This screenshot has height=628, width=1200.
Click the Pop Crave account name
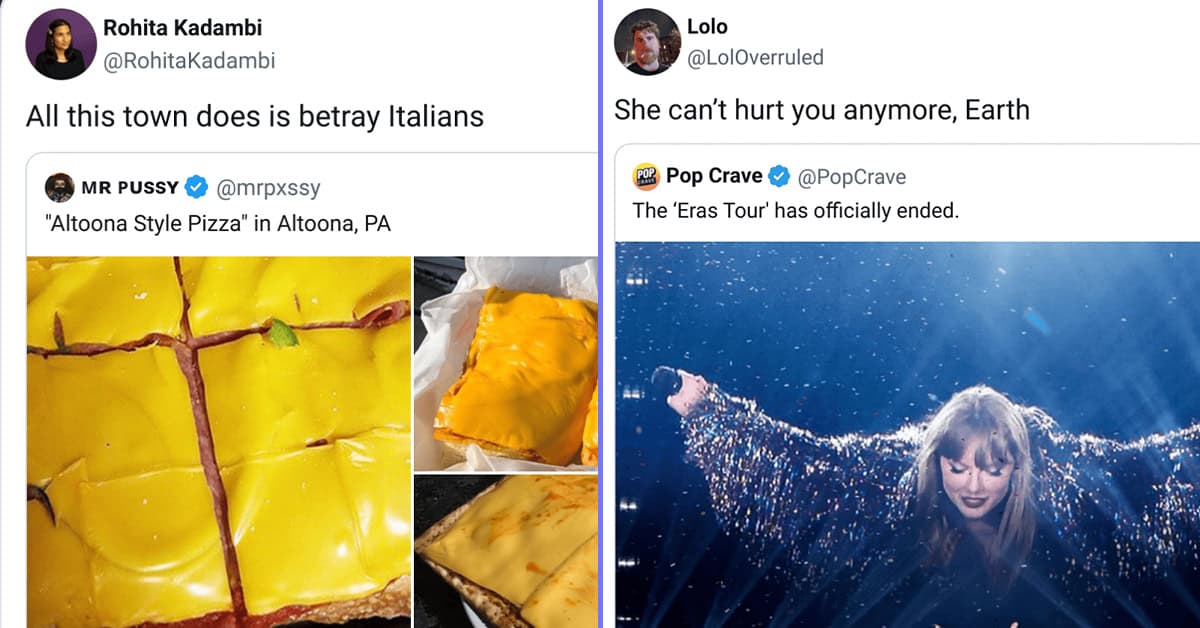714,176
